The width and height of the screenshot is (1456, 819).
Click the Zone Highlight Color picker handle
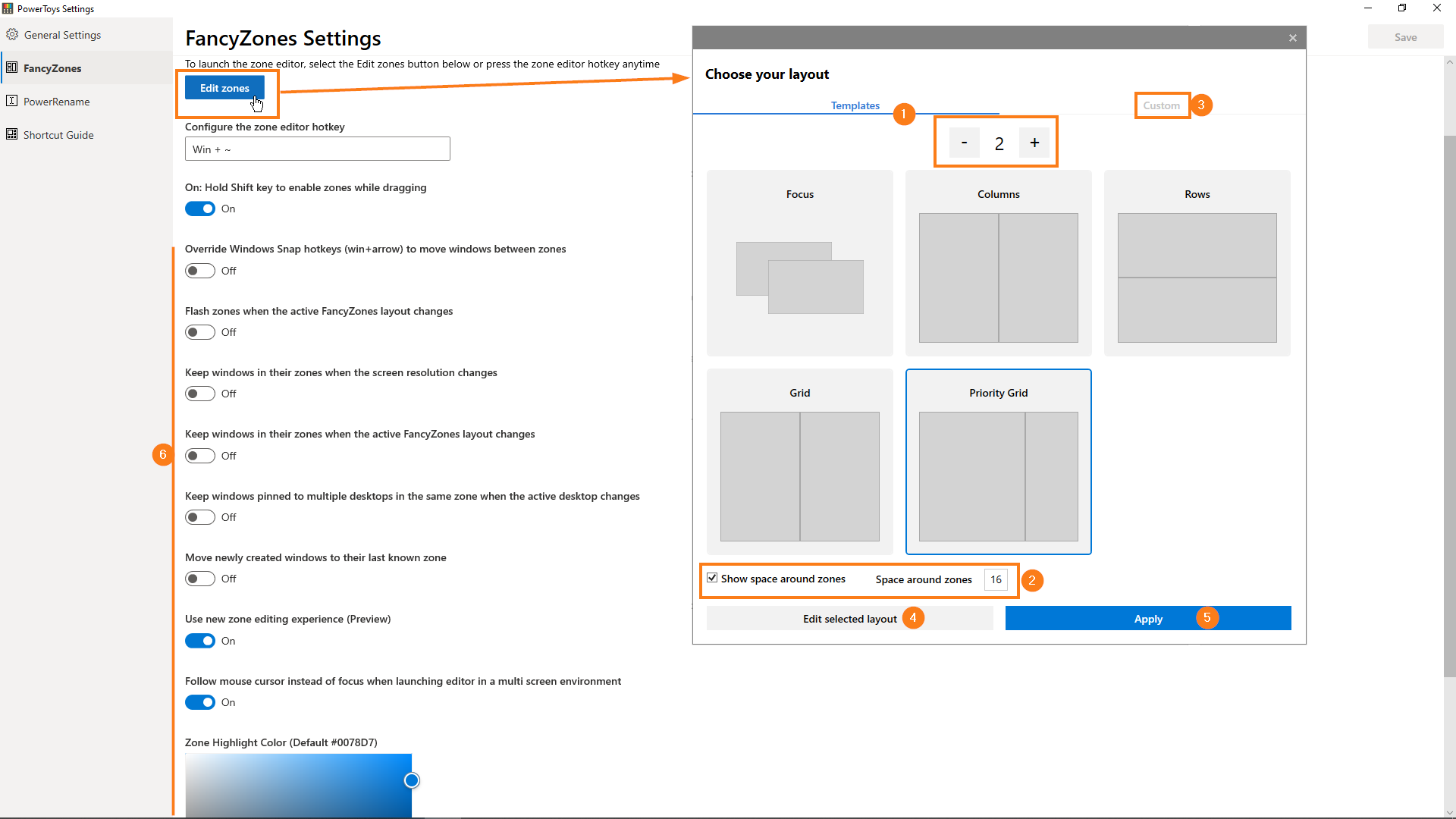pos(412,780)
